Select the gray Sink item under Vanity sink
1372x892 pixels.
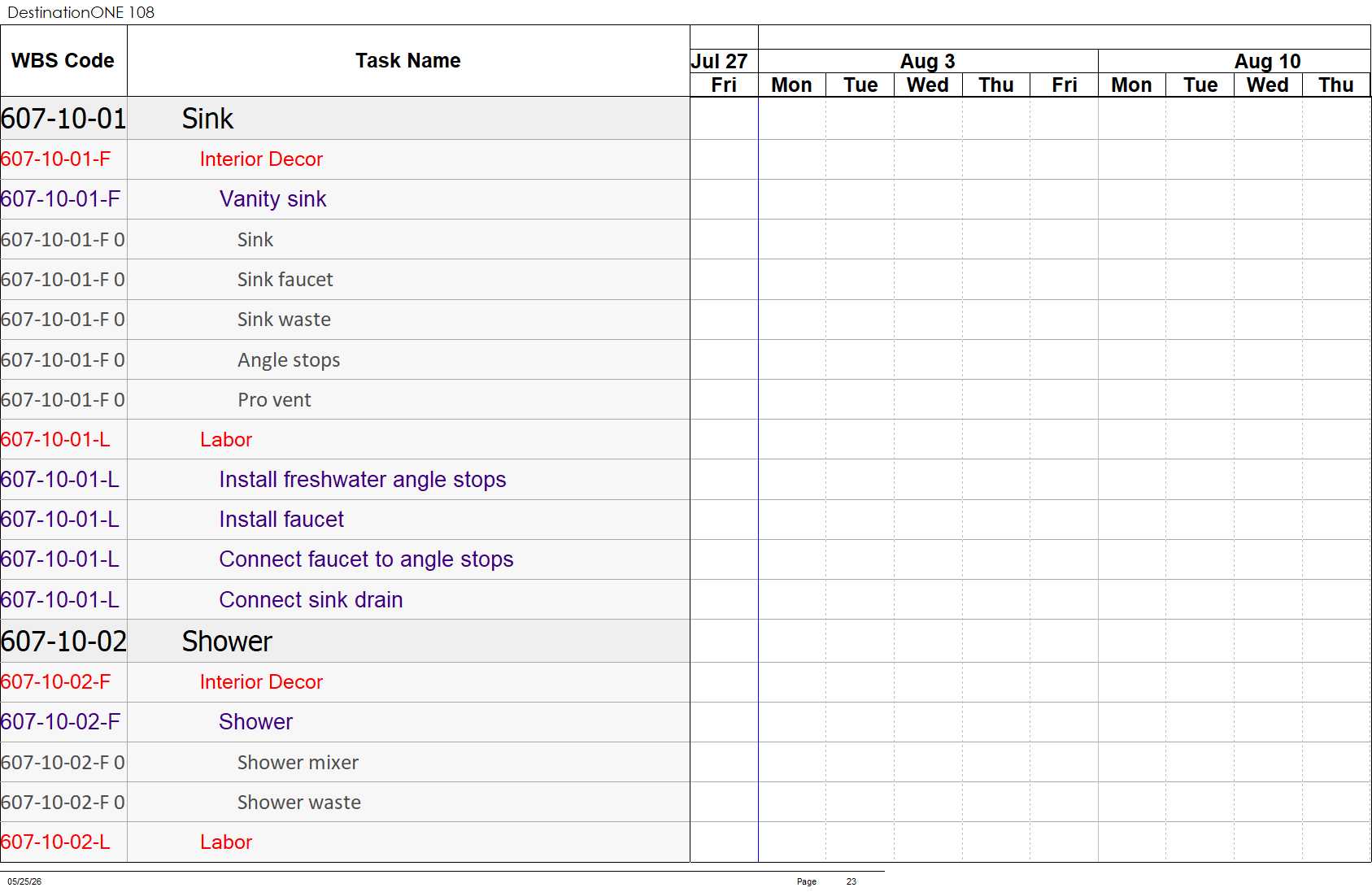(255, 240)
